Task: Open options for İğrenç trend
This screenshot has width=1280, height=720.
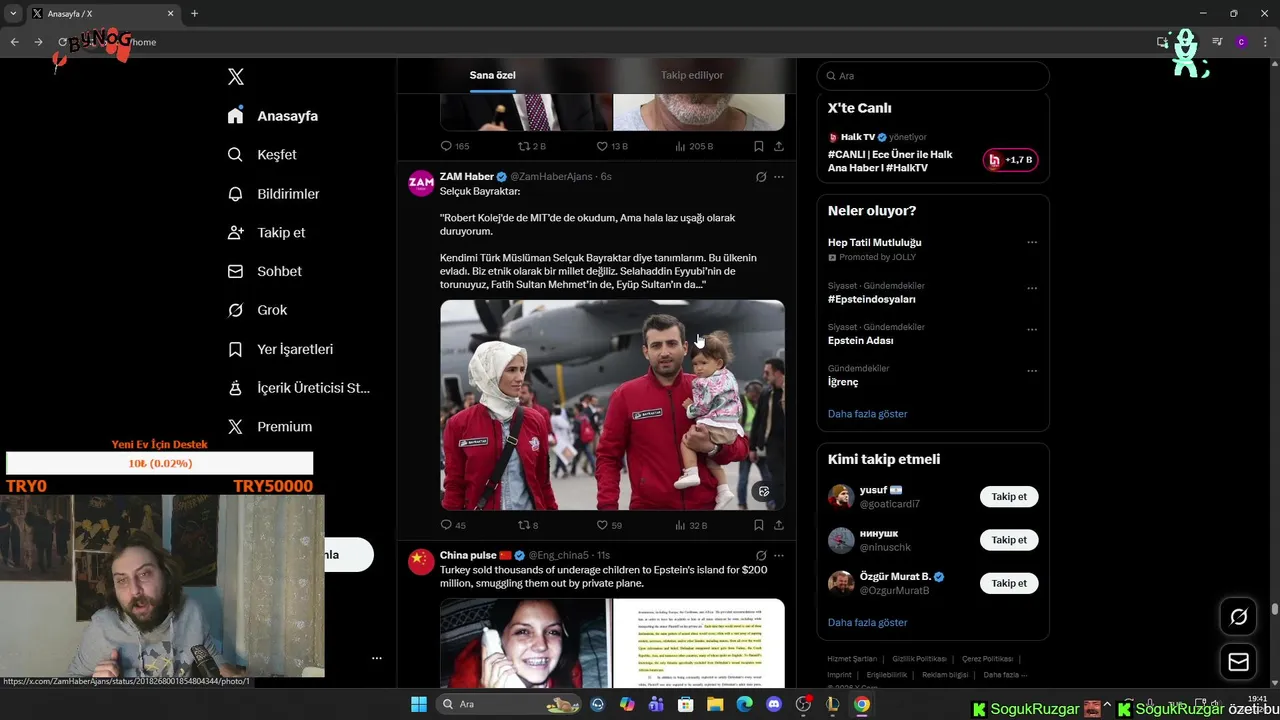Action: [x=1032, y=371]
